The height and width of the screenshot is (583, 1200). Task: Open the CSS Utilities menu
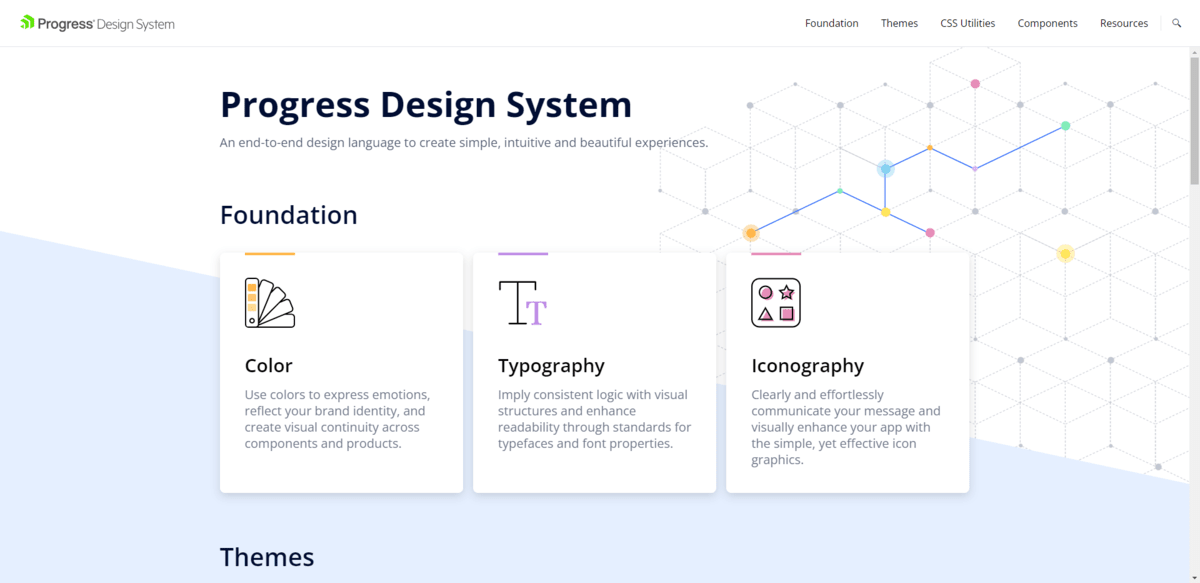click(968, 23)
